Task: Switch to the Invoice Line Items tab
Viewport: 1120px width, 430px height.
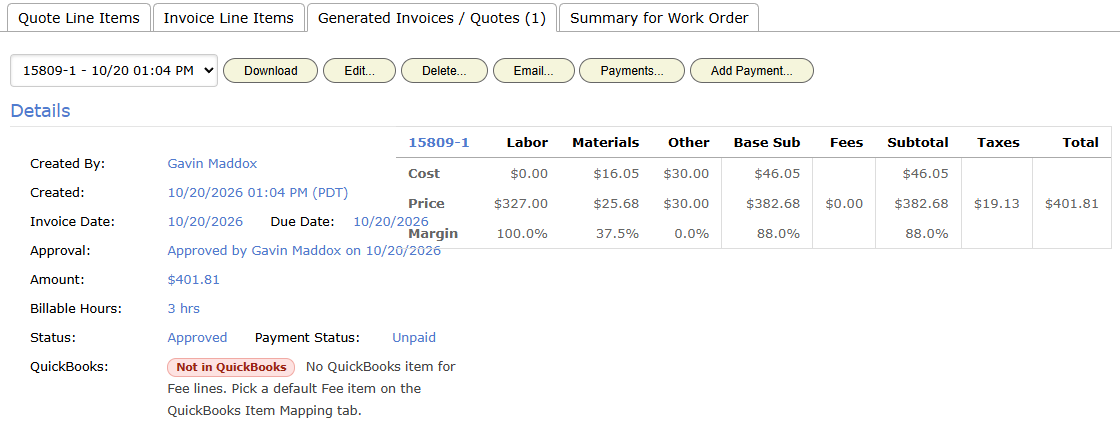Action: coord(229,18)
